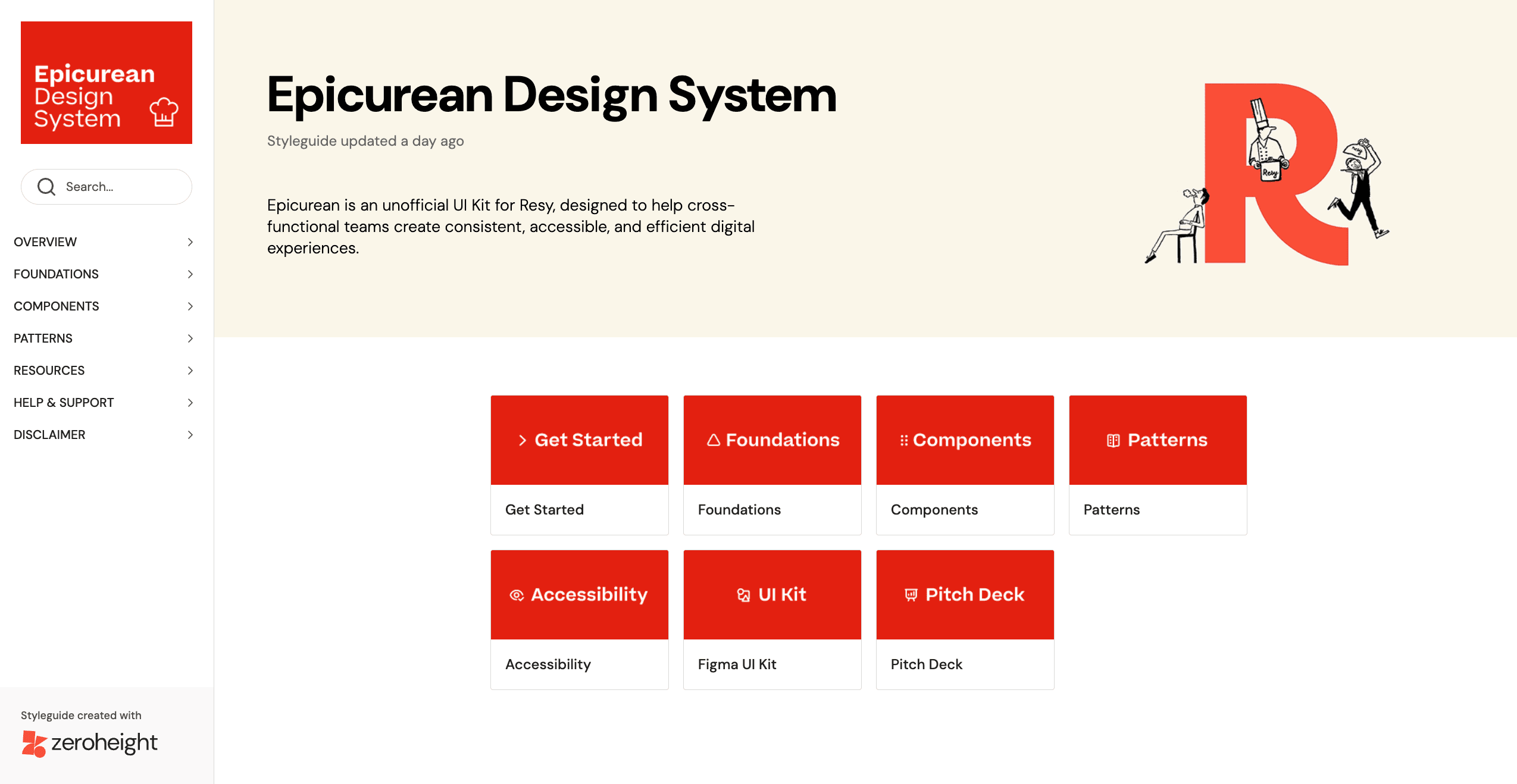
Task: Click the eye icon on Accessibility tile
Action: point(517,595)
